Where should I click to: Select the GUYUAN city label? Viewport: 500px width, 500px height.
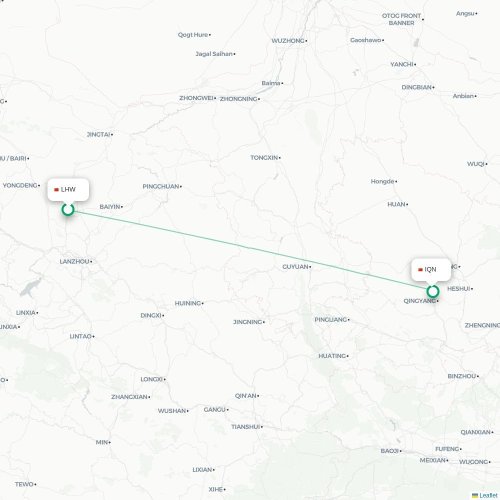pos(295,267)
